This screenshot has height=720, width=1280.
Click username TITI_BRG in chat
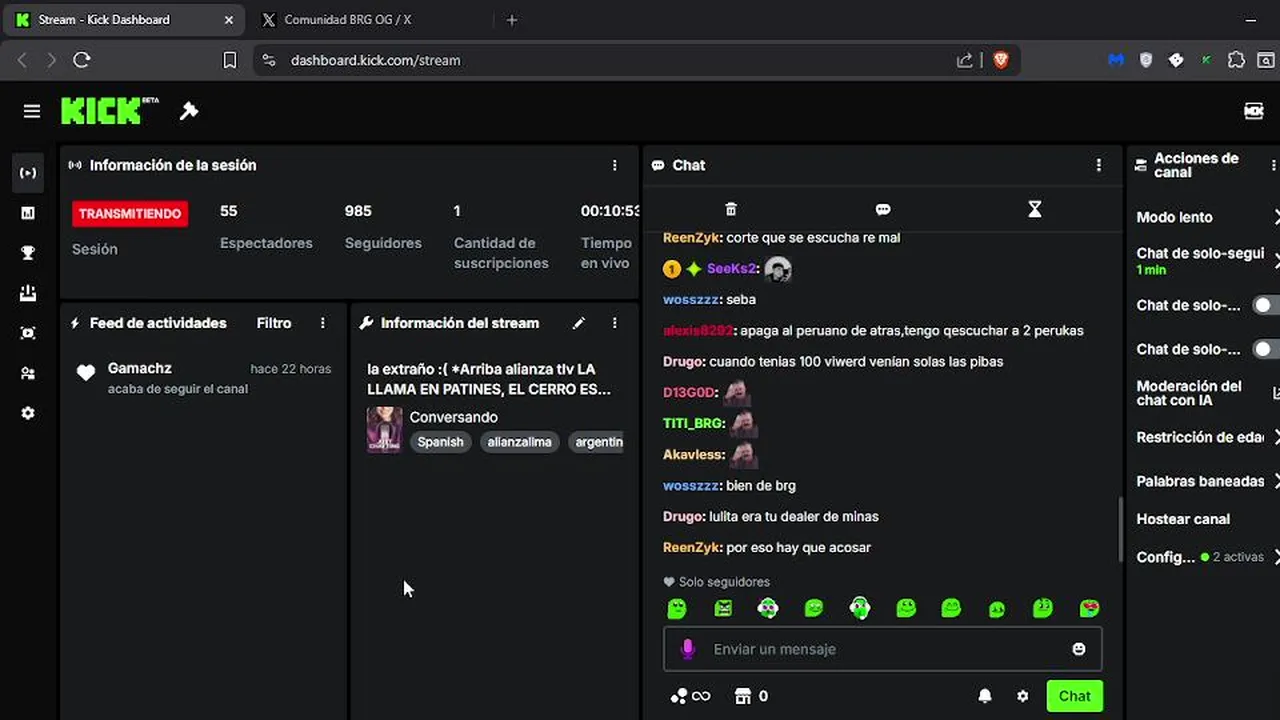(x=694, y=423)
